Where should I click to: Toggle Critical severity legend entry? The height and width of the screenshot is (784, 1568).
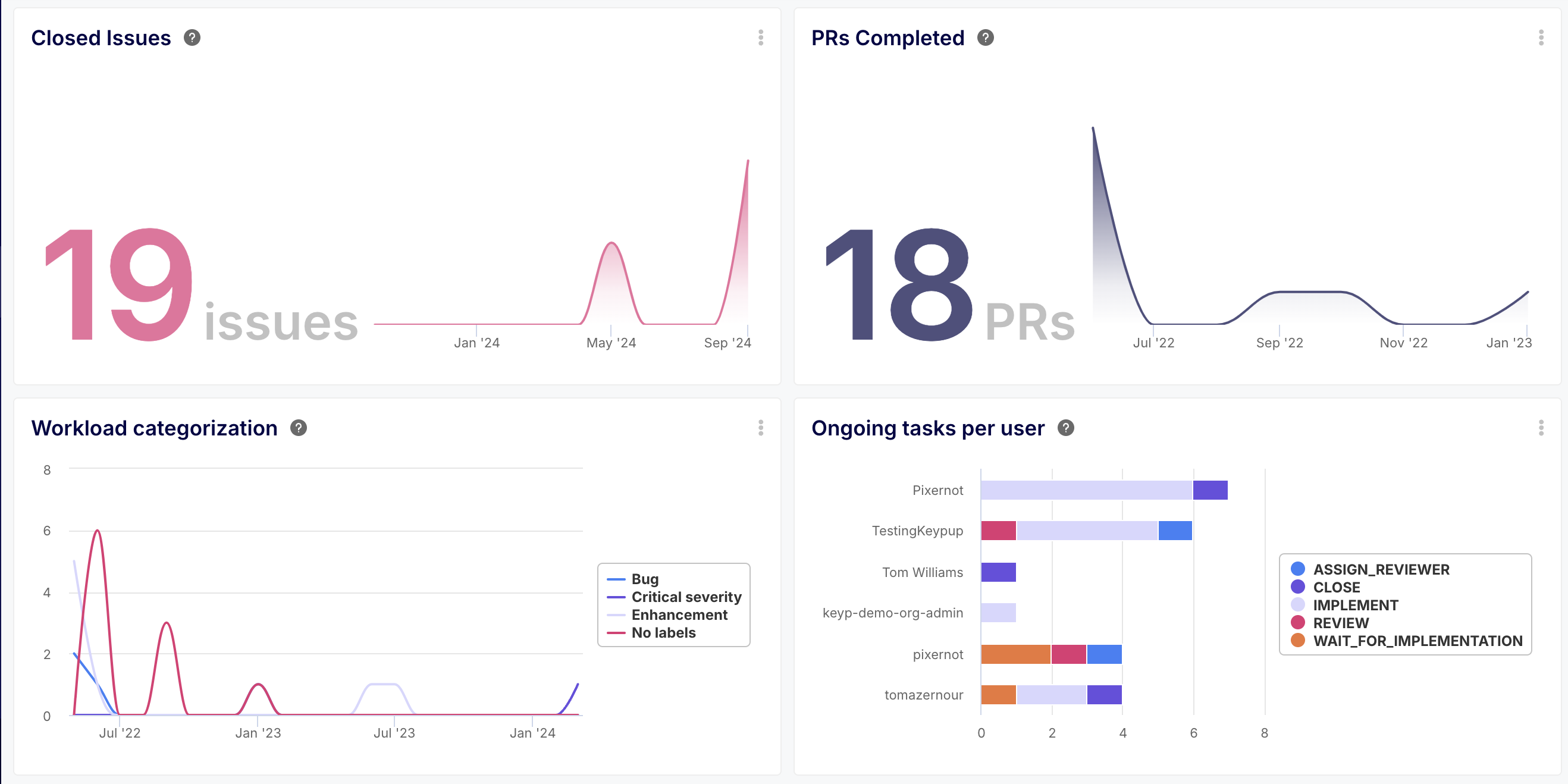(x=686, y=597)
